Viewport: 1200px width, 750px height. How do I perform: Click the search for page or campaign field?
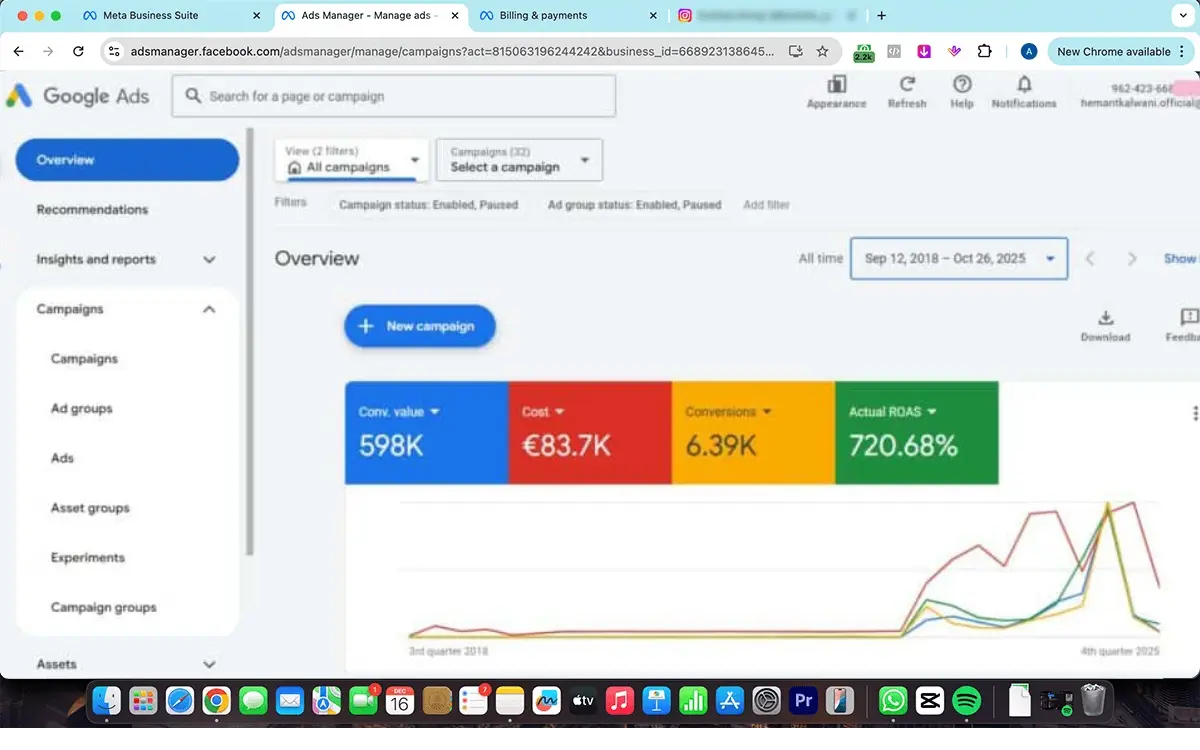tap(393, 97)
